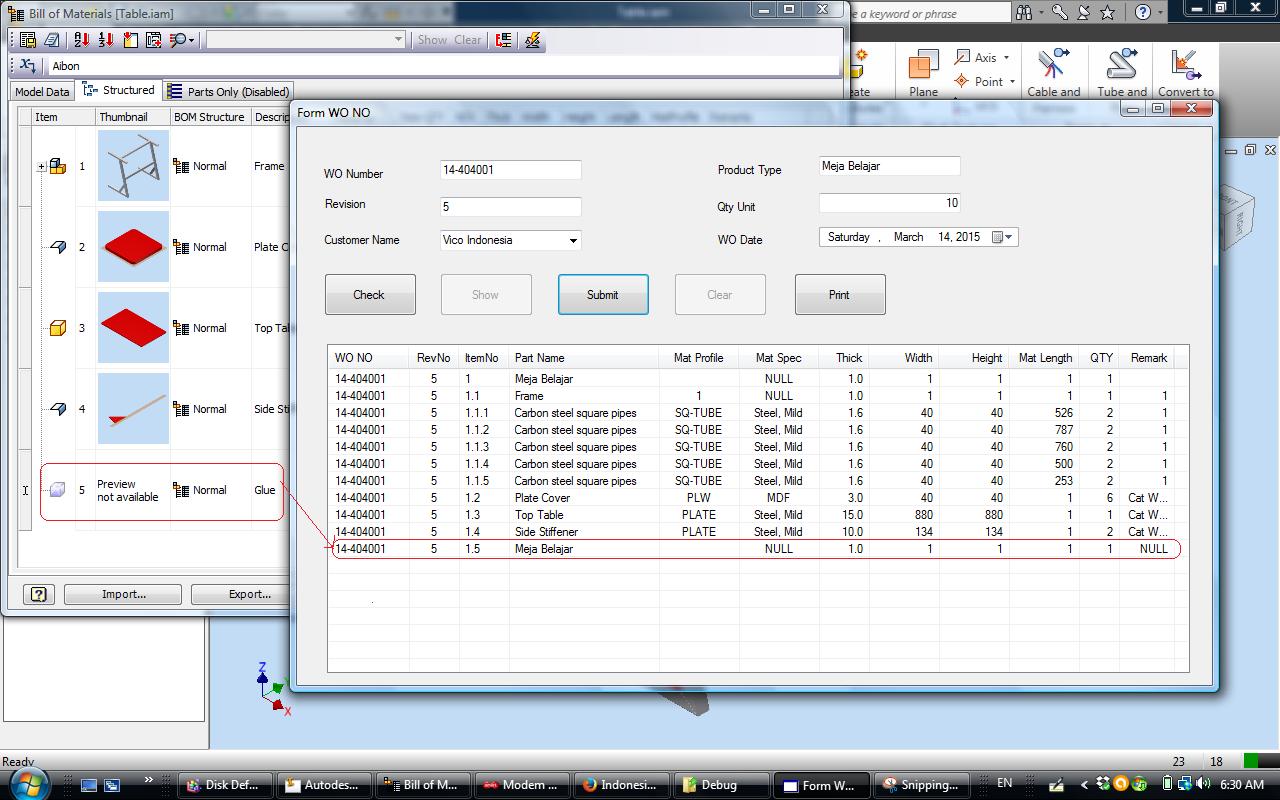Open the Debug taskbar button
This screenshot has width=1280, height=800.
point(721,785)
